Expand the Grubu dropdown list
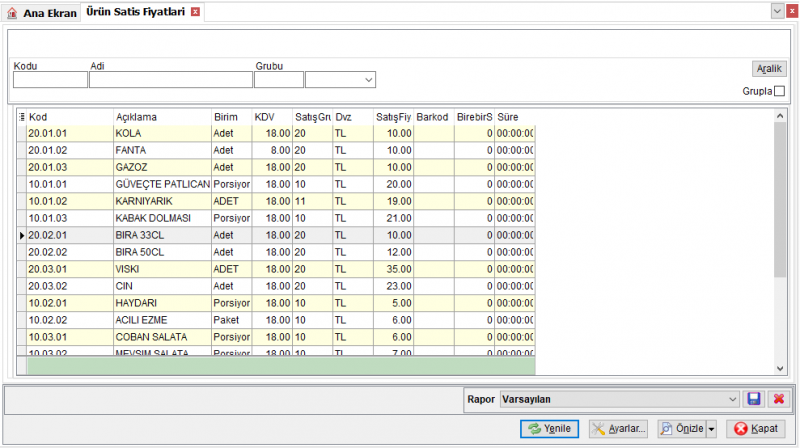Screen dimensions: 800x448 (368, 80)
